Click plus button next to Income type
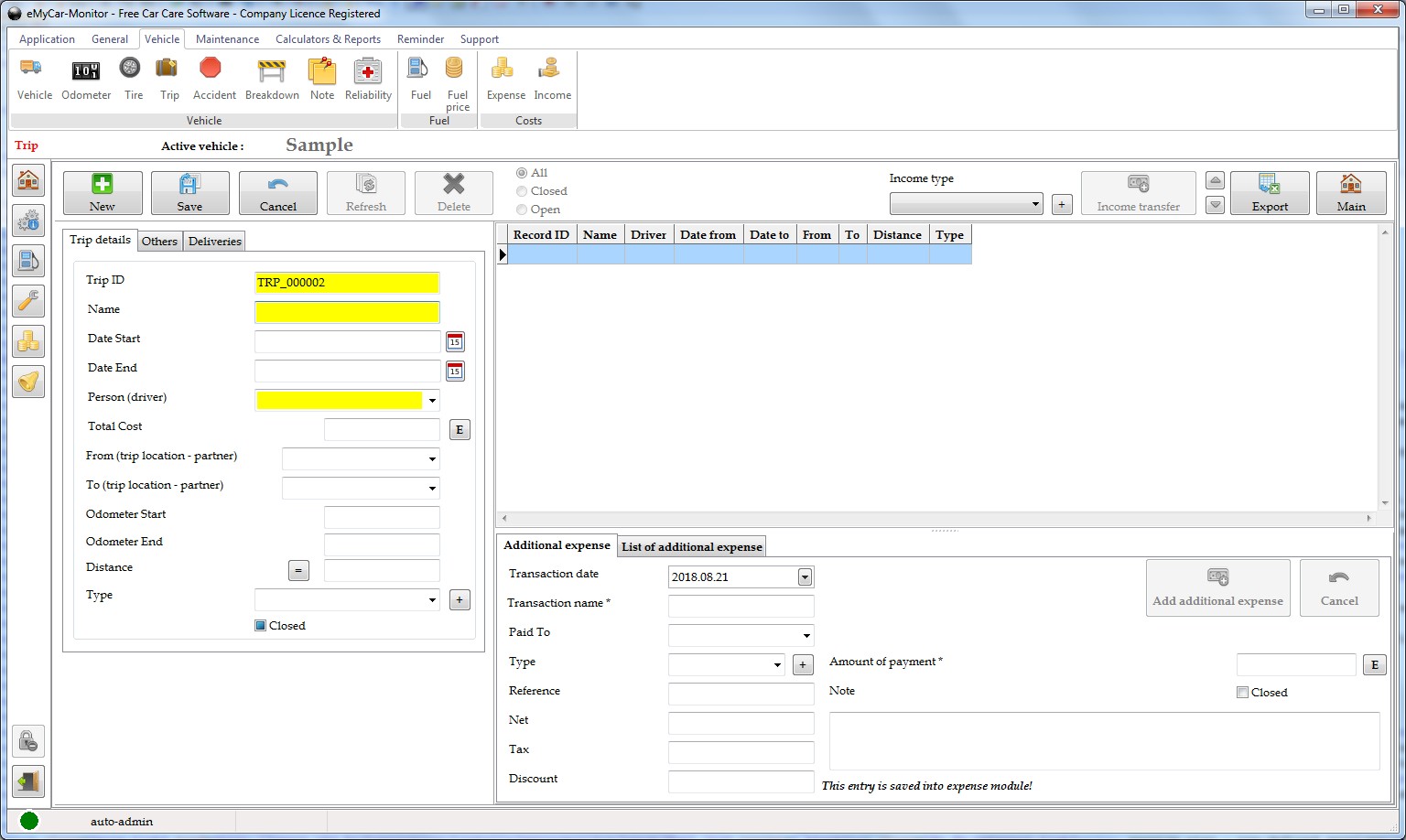This screenshot has width=1406, height=840. pyautogui.click(x=1062, y=204)
